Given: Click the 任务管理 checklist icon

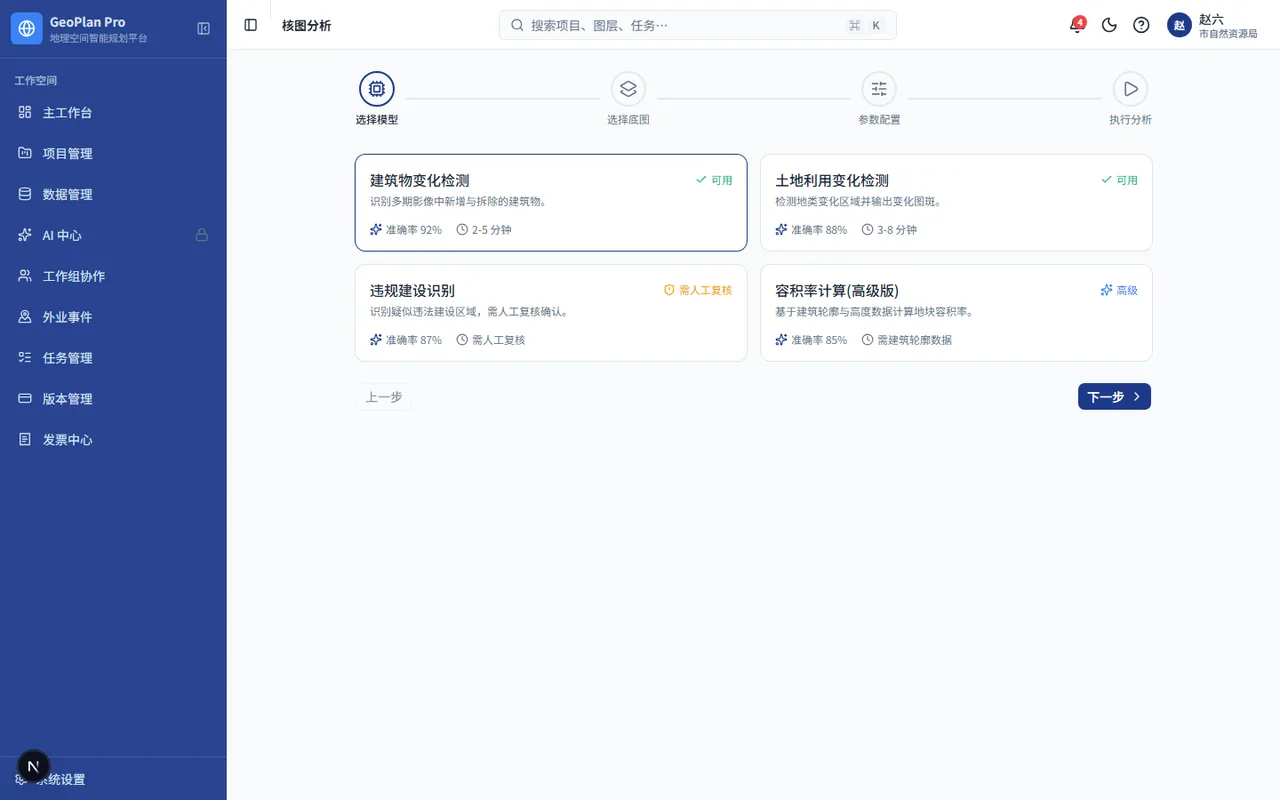Looking at the screenshot, I should [25, 358].
